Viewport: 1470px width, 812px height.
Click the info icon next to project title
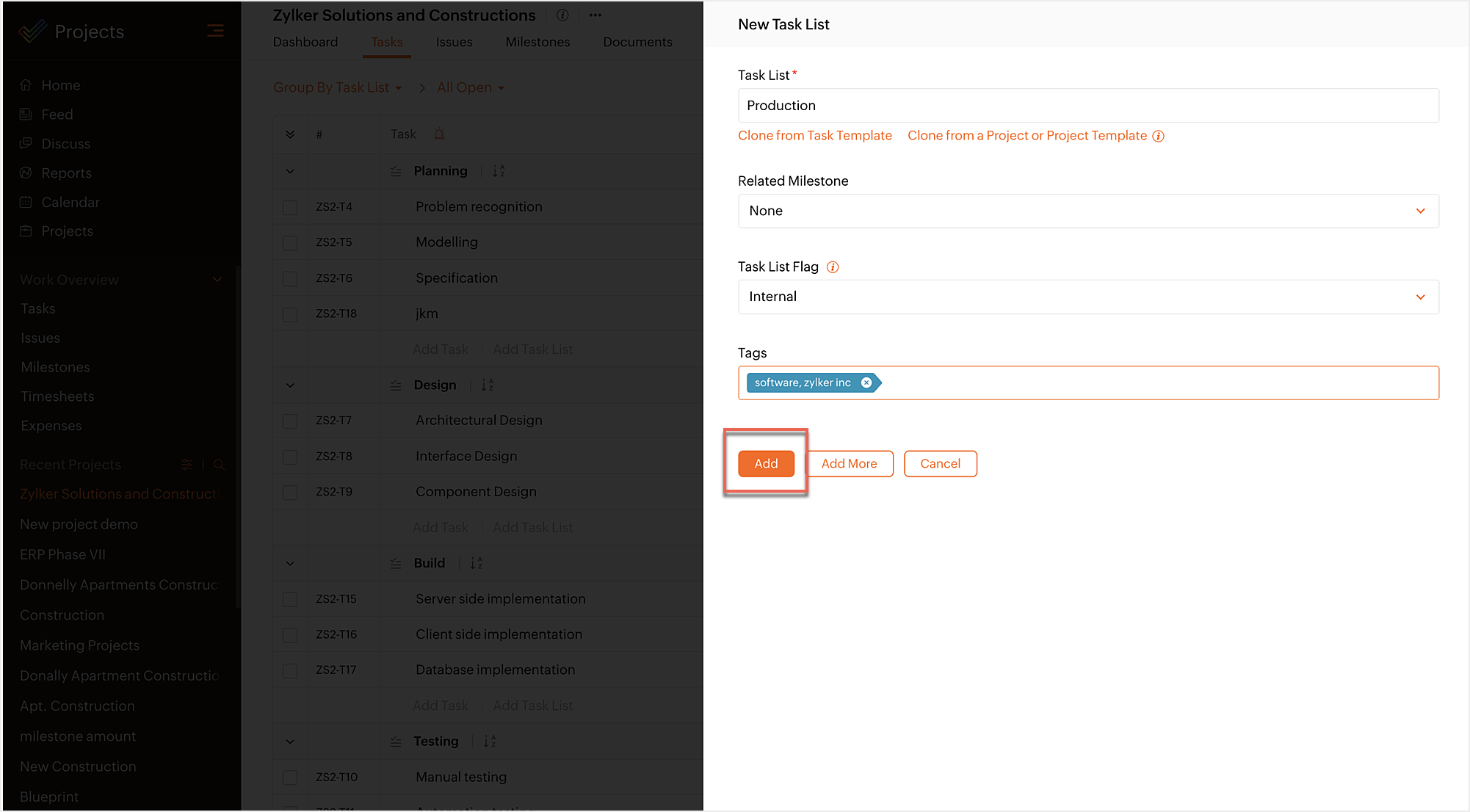[562, 15]
